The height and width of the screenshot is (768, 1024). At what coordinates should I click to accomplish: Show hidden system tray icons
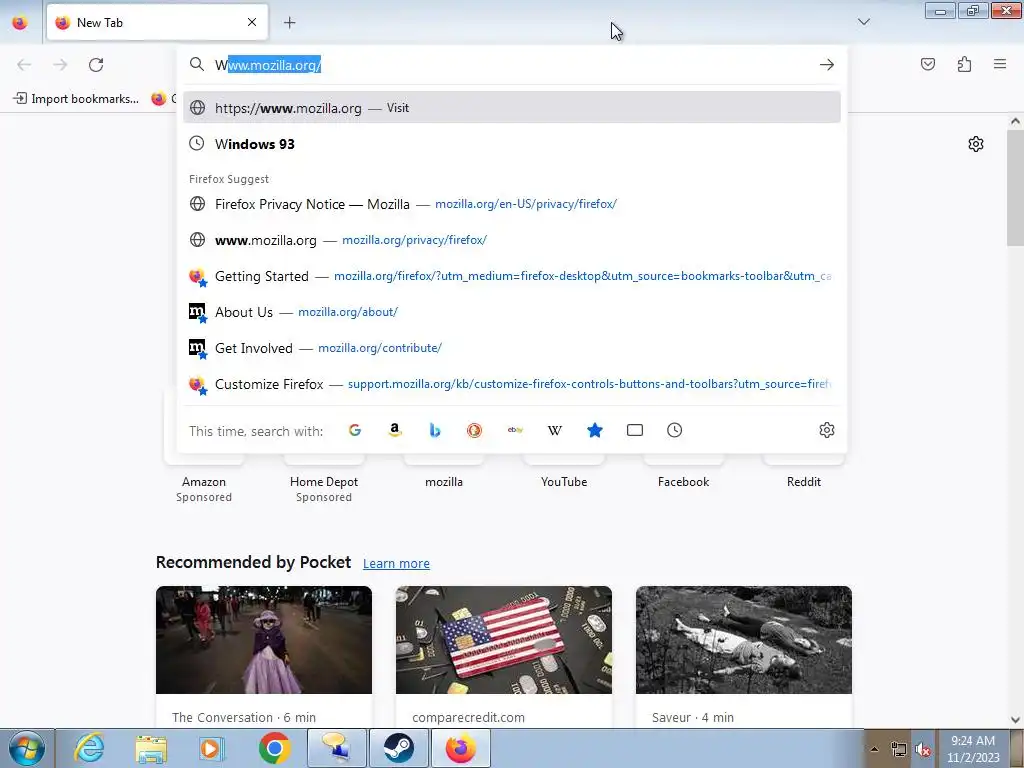874,749
